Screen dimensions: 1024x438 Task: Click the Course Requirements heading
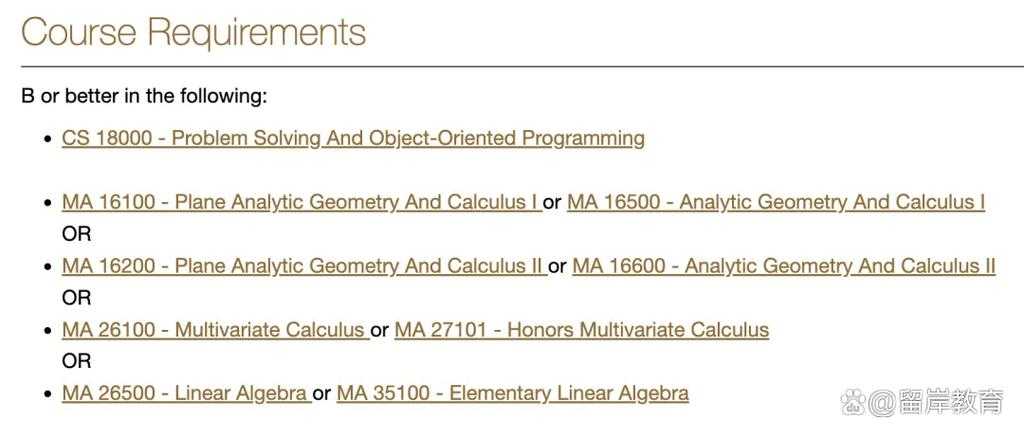click(x=193, y=31)
